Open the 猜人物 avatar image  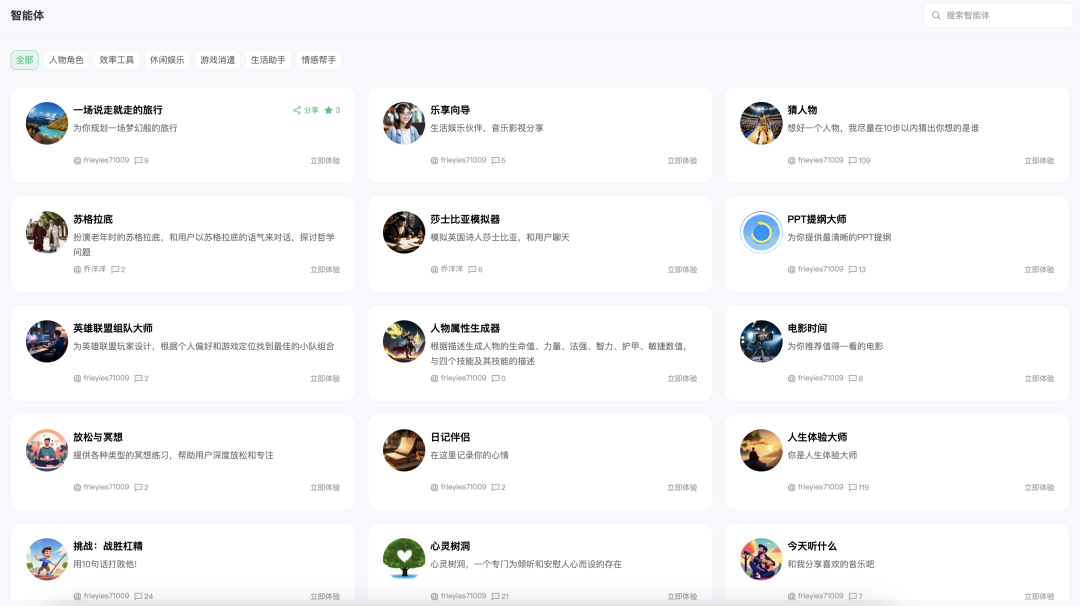click(x=761, y=123)
